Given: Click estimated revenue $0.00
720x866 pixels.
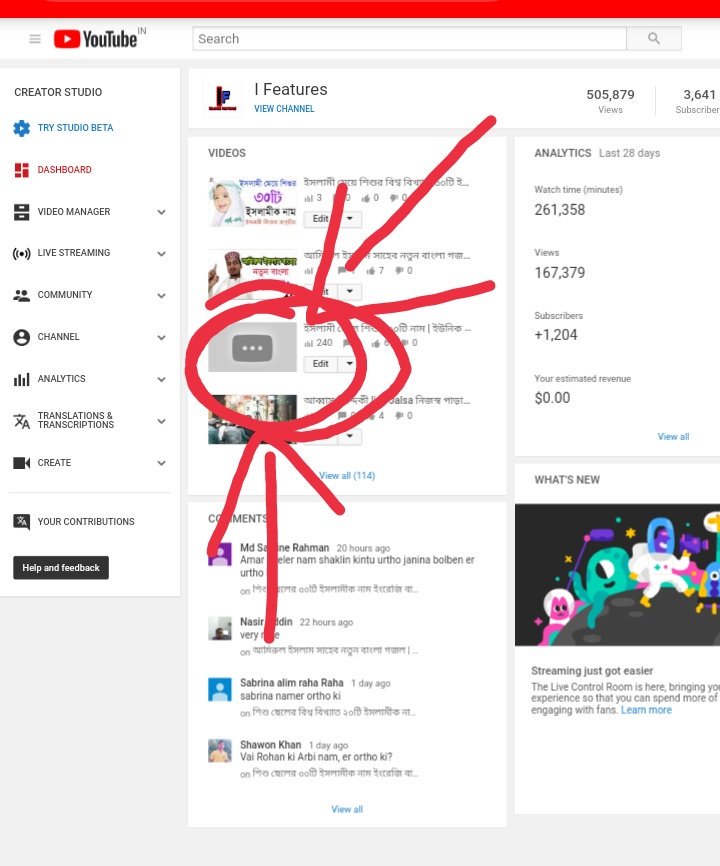Looking at the screenshot, I should 552,398.
